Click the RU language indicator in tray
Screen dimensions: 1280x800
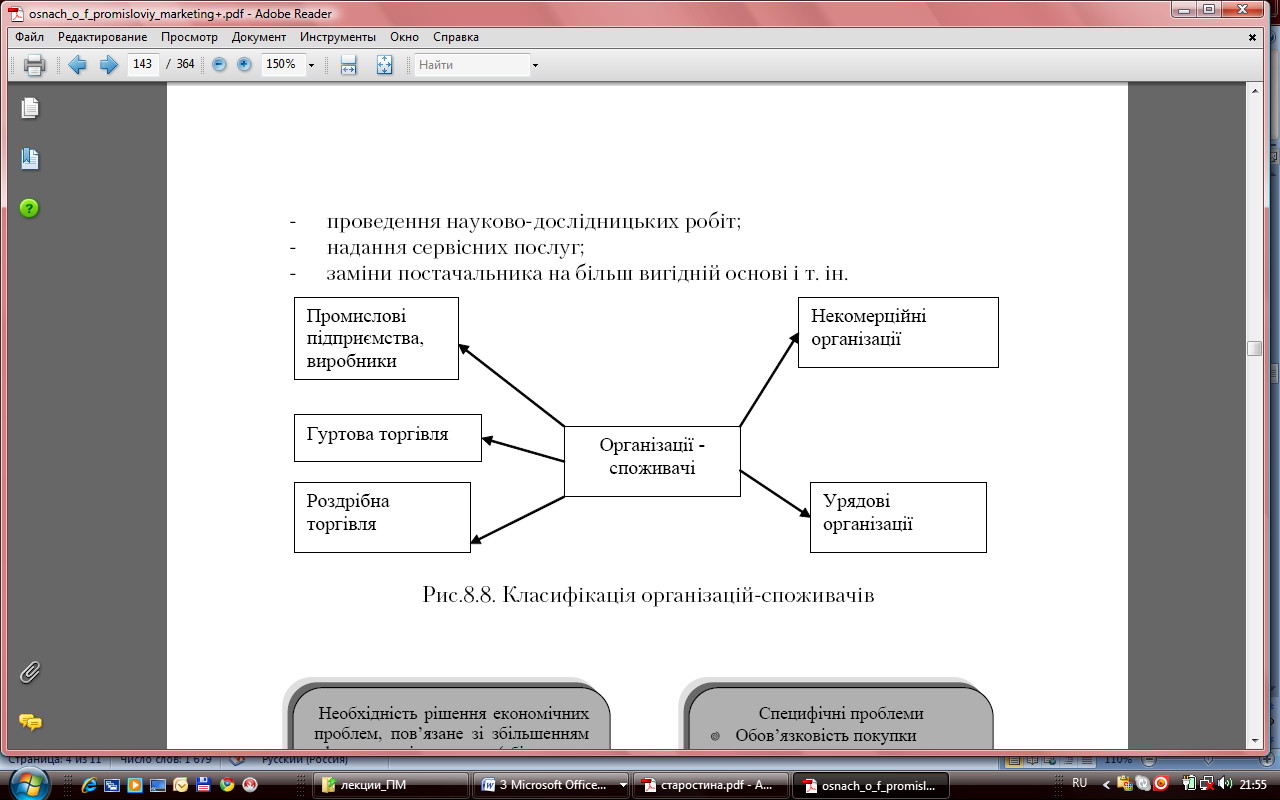[x=1080, y=784]
